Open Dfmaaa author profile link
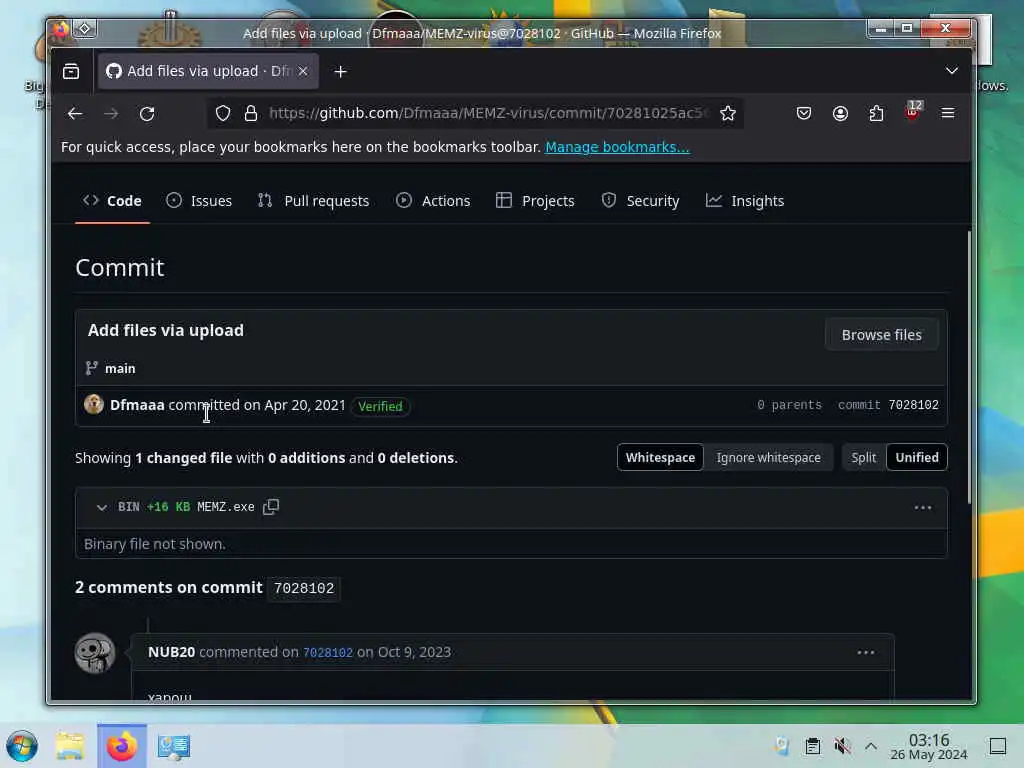This screenshot has height=768, width=1024. point(137,405)
